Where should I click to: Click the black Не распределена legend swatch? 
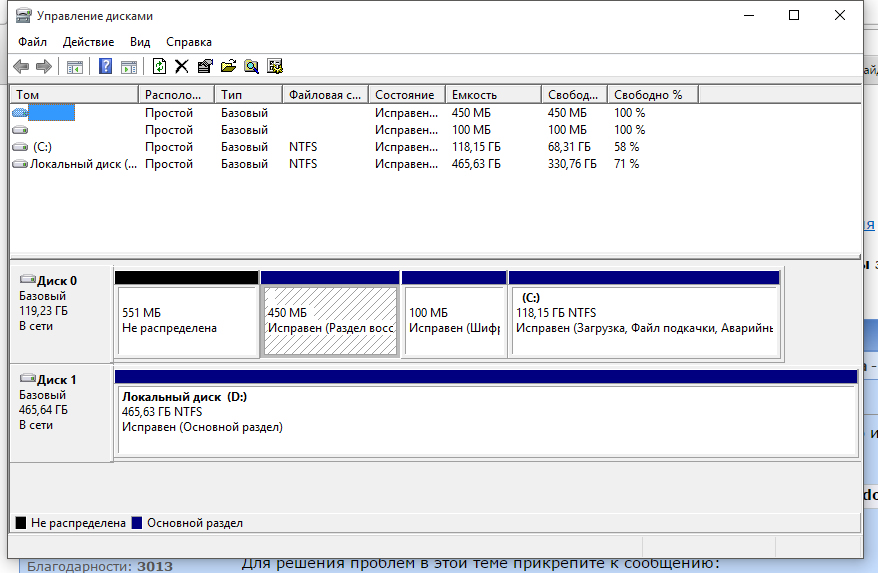click(21, 523)
